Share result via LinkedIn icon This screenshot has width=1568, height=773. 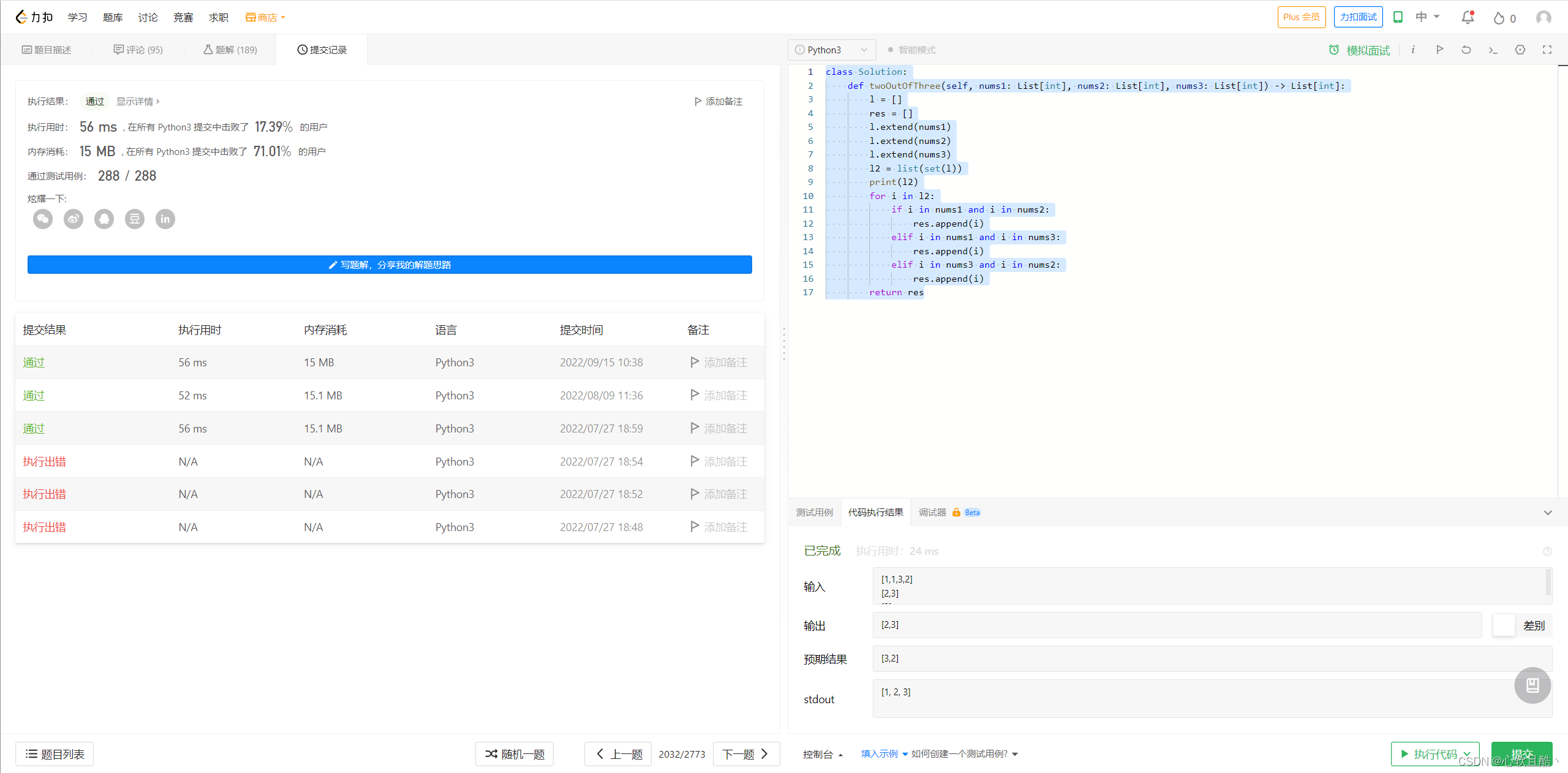click(165, 219)
